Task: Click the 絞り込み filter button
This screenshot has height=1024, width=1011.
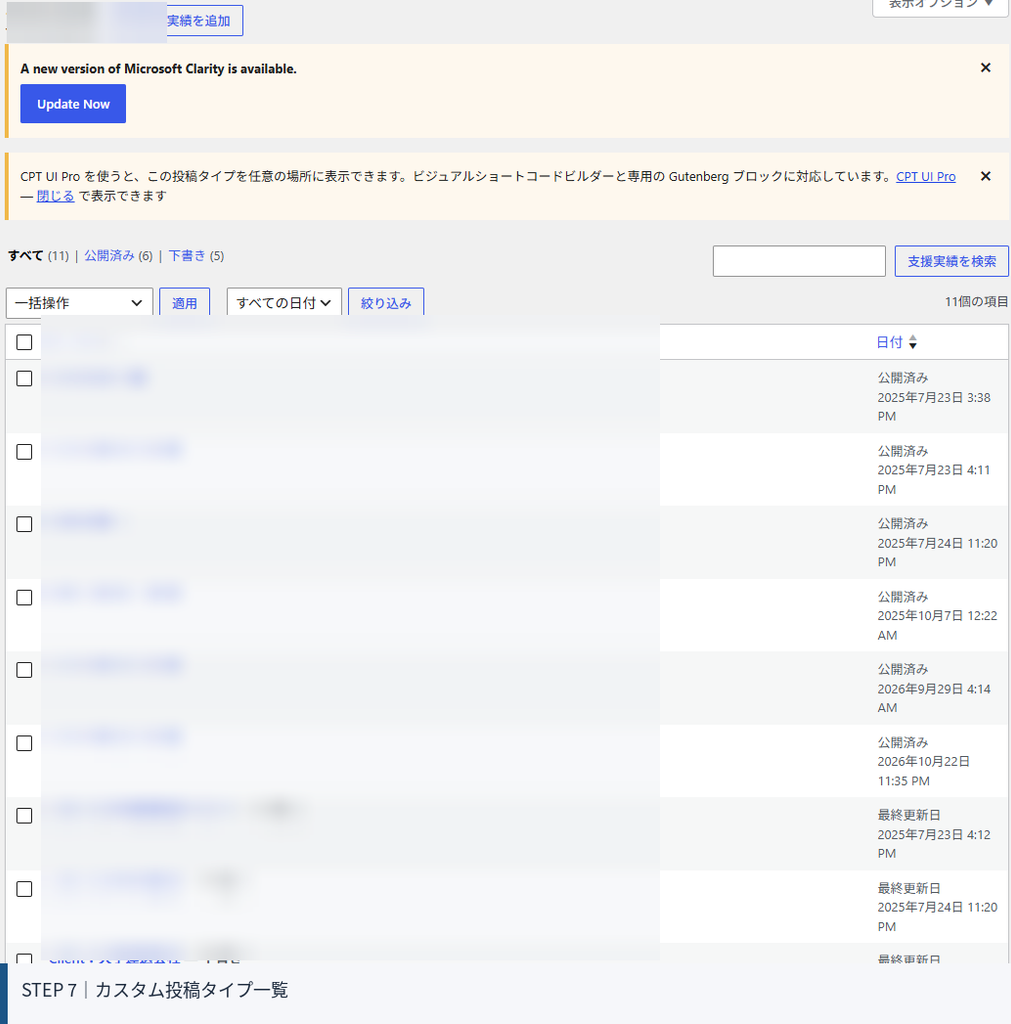Action: (x=385, y=302)
